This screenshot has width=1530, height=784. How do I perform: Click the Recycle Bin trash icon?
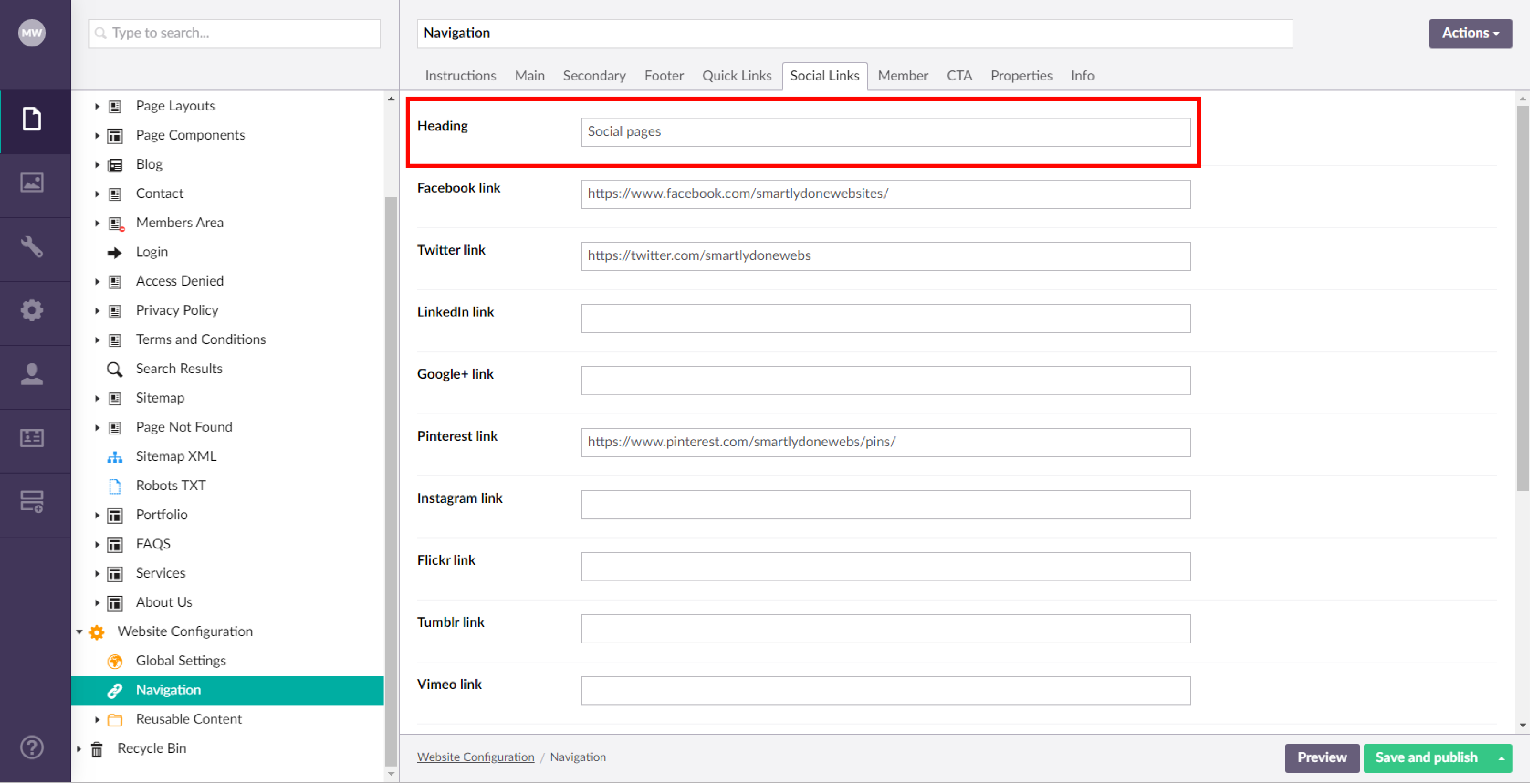(97, 750)
